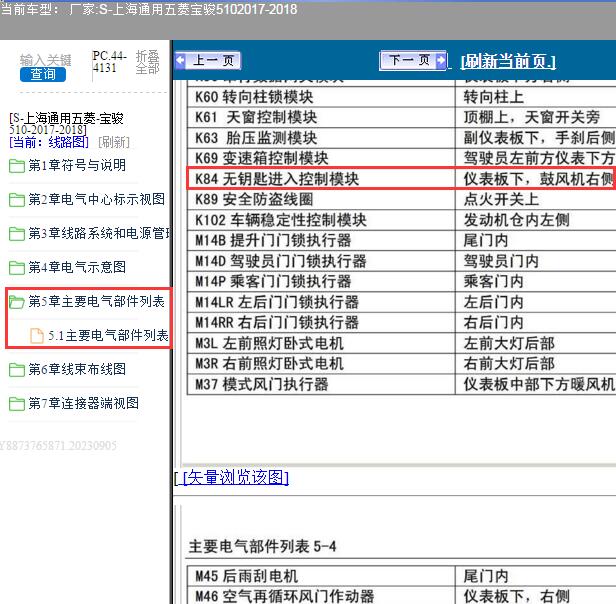The height and width of the screenshot is (604, 616).
Task: Select M14LR 左后门门锁执行器 cell
Action: (x=321, y=302)
